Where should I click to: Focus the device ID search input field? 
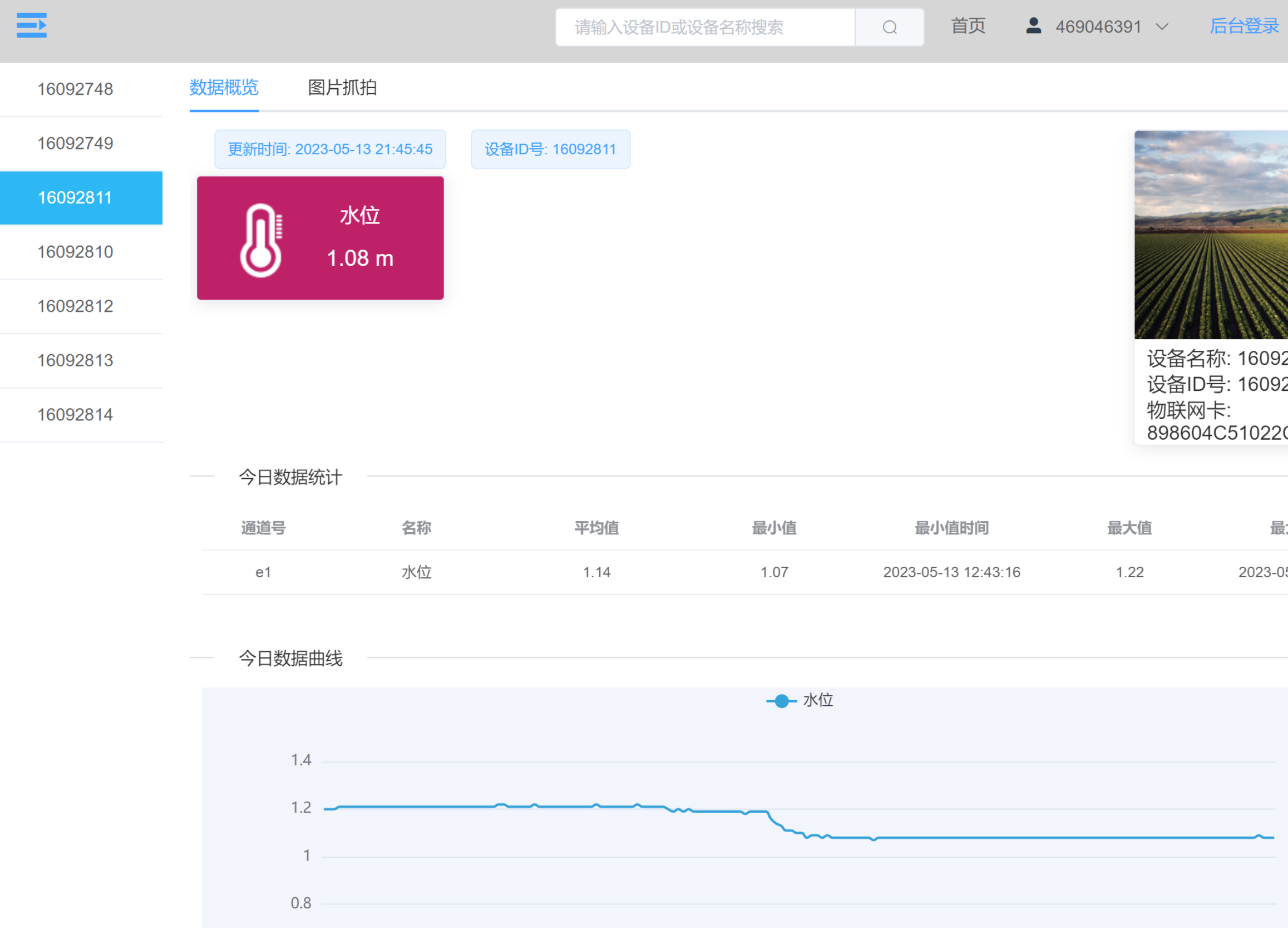[704, 27]
